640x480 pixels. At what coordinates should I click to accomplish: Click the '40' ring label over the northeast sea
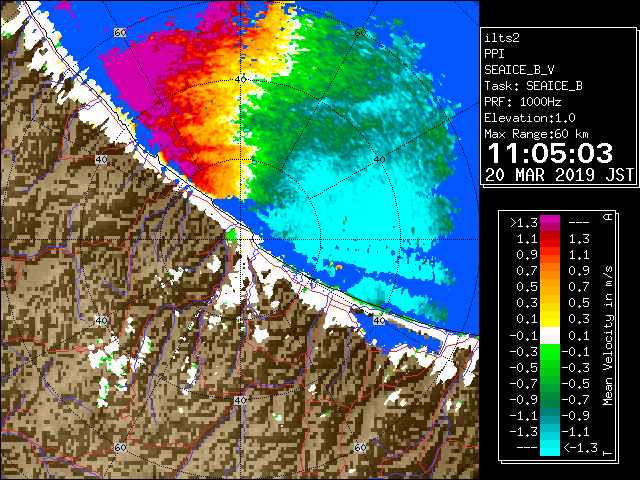coord(380,160)
